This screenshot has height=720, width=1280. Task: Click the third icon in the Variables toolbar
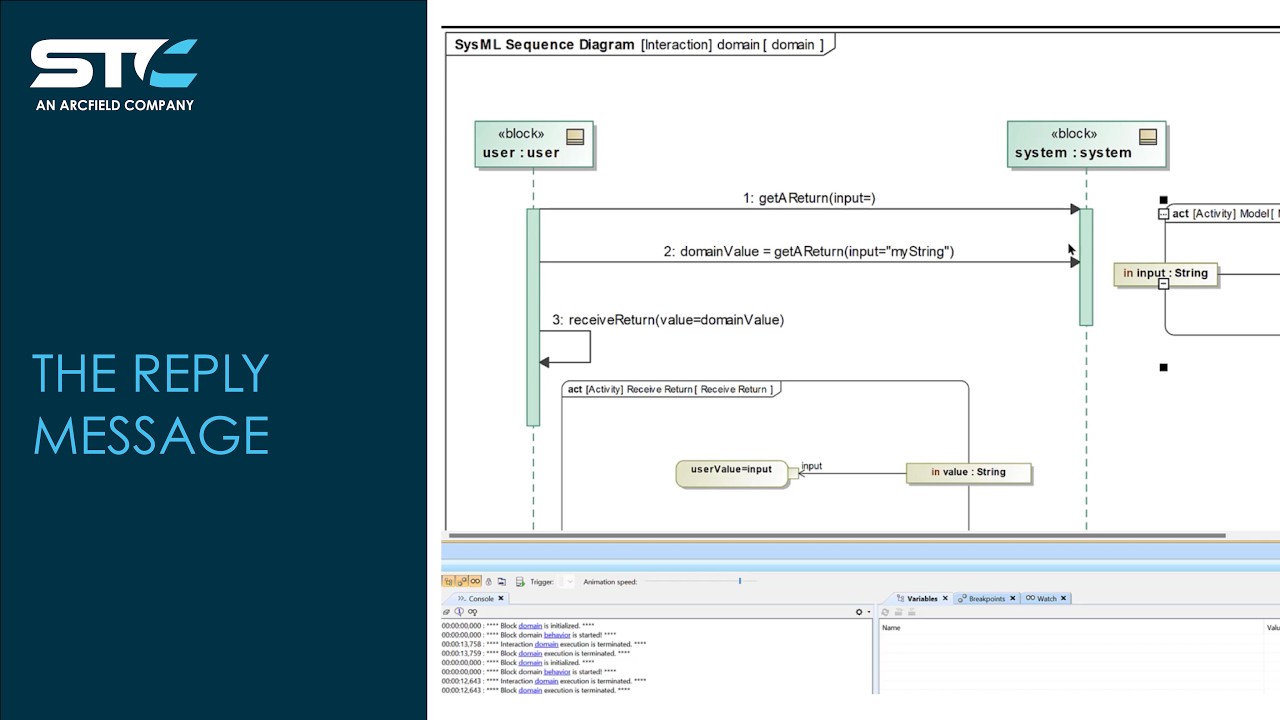(x=911, y=612)
